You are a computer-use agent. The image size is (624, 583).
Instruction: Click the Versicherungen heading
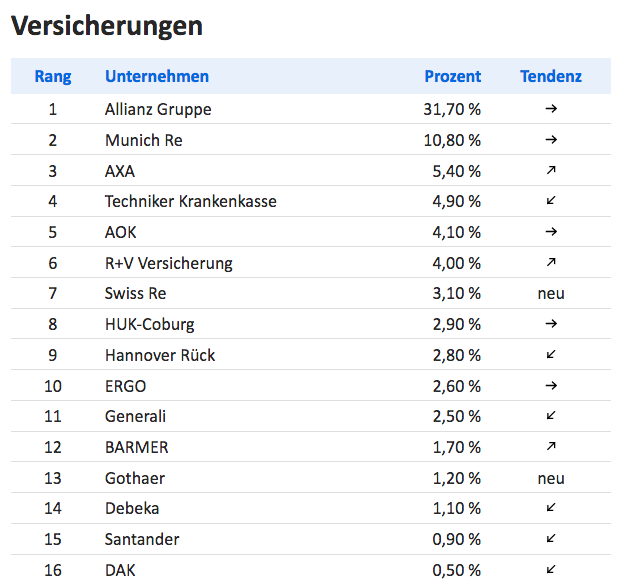click(x=107, y=25)
